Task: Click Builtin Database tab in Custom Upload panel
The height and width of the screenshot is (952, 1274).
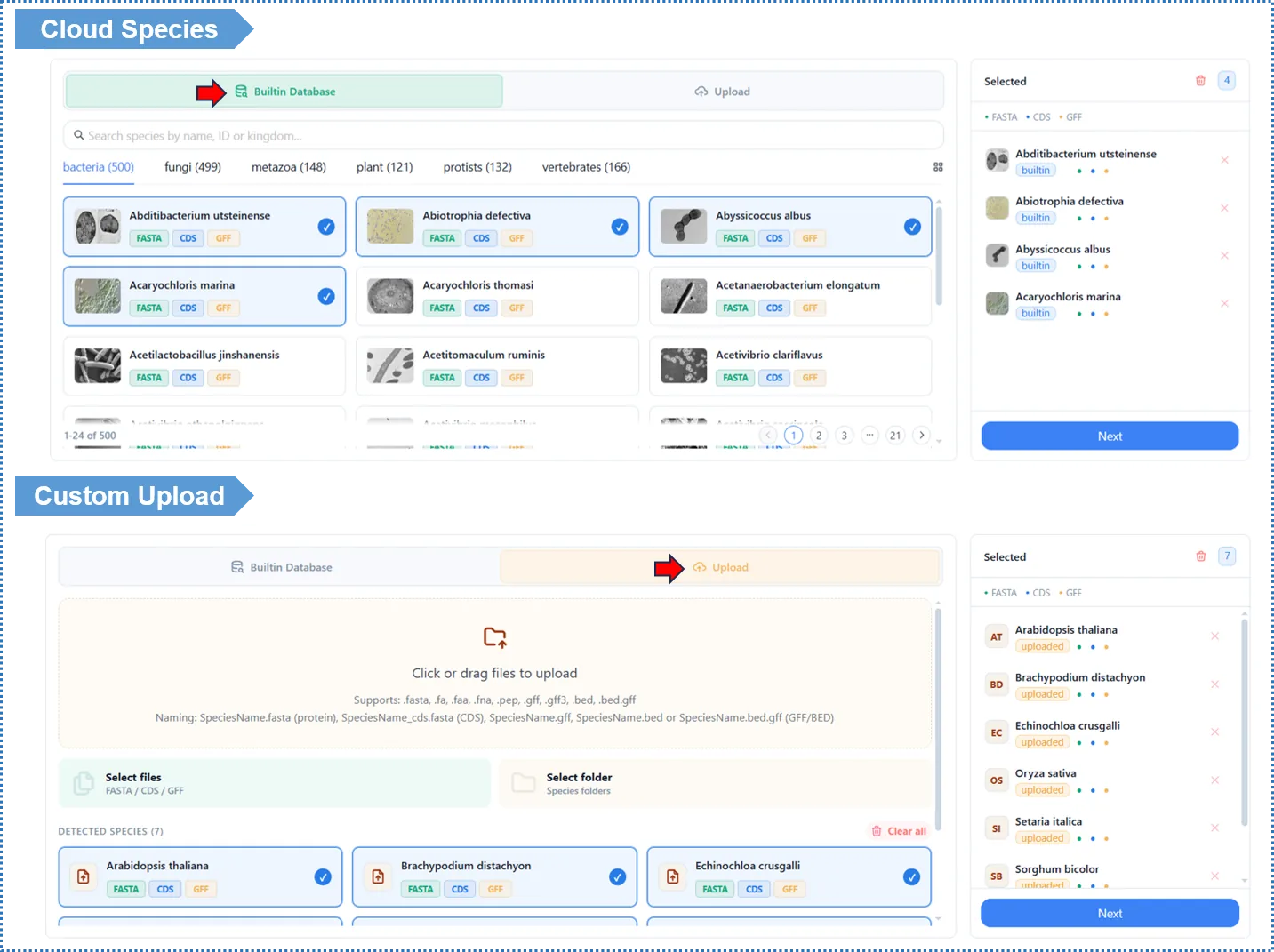Action: 281,567
